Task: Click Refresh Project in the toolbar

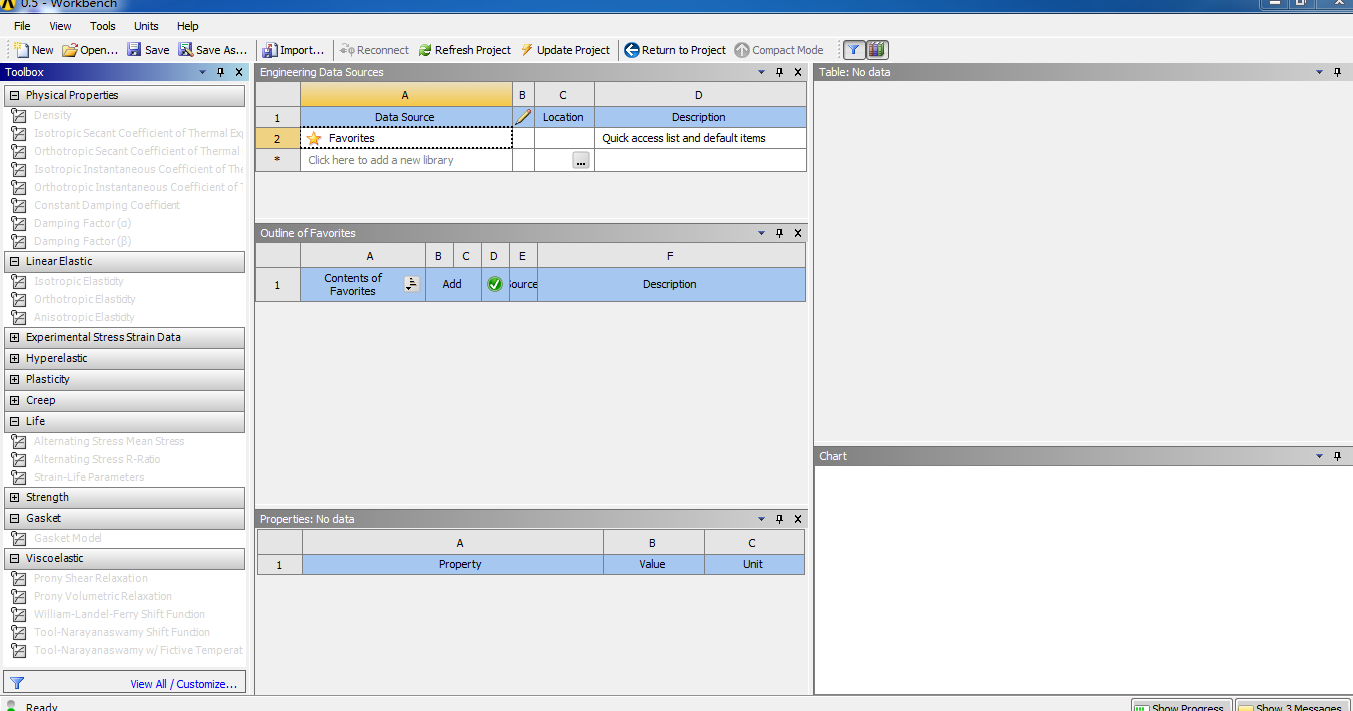Action: click(464, 50)
